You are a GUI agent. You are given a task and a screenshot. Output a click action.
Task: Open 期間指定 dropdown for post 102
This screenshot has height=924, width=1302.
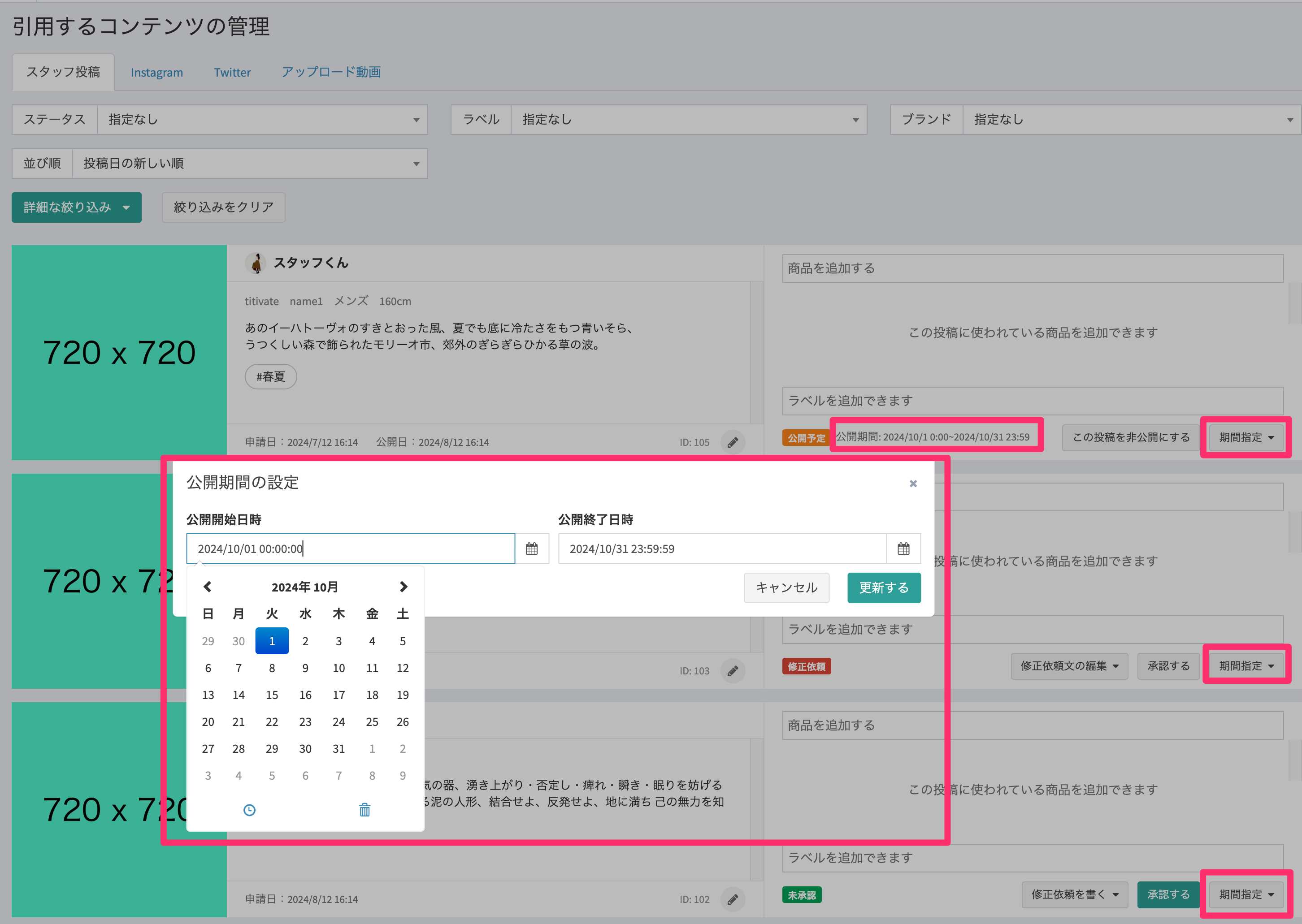[1246, 894]
